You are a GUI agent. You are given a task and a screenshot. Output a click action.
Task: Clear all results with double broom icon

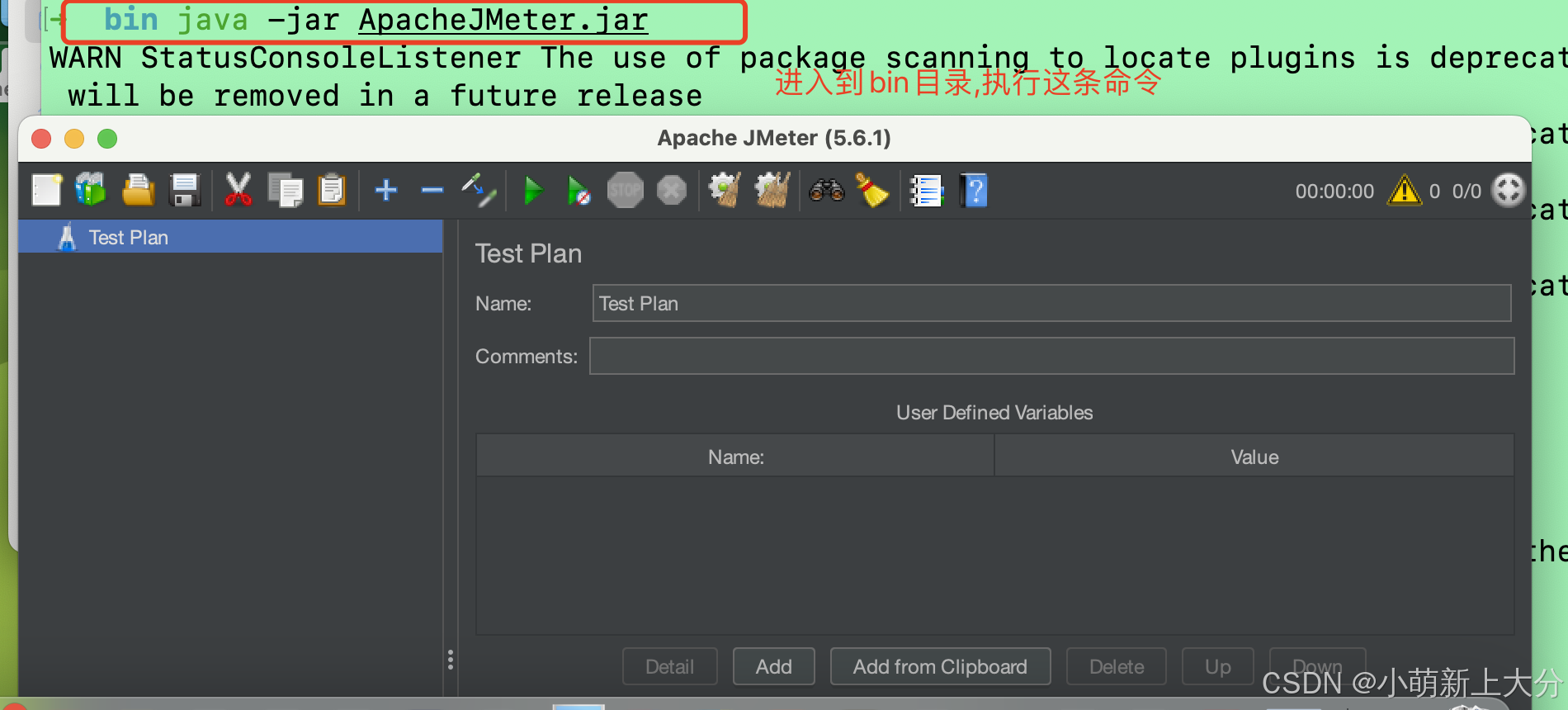[x=773, y=191]
